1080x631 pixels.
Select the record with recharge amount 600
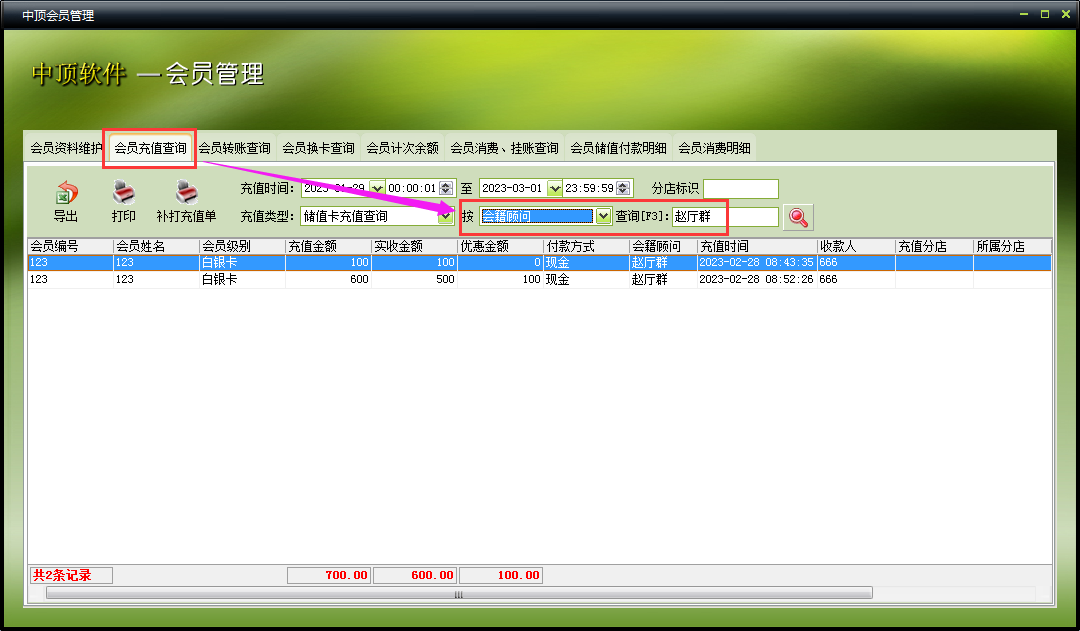click(x=328, y=280)
